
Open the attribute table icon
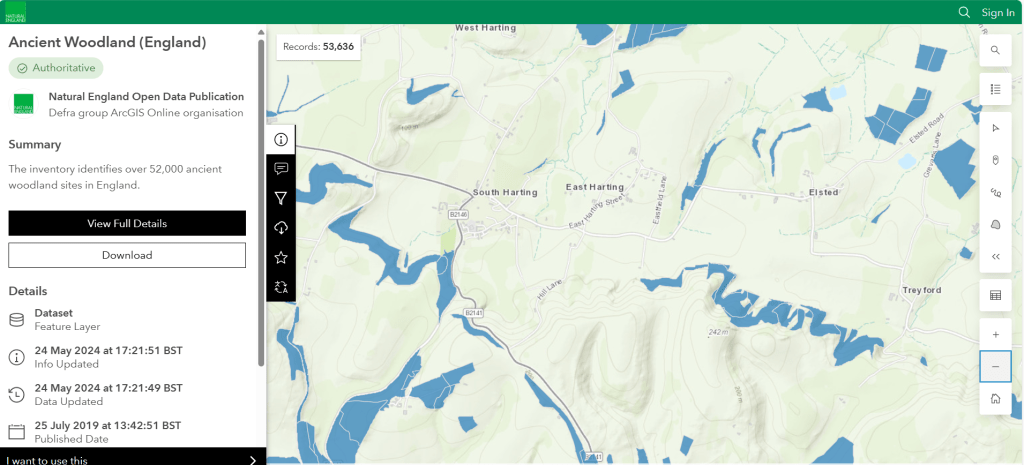pos(995,295)
